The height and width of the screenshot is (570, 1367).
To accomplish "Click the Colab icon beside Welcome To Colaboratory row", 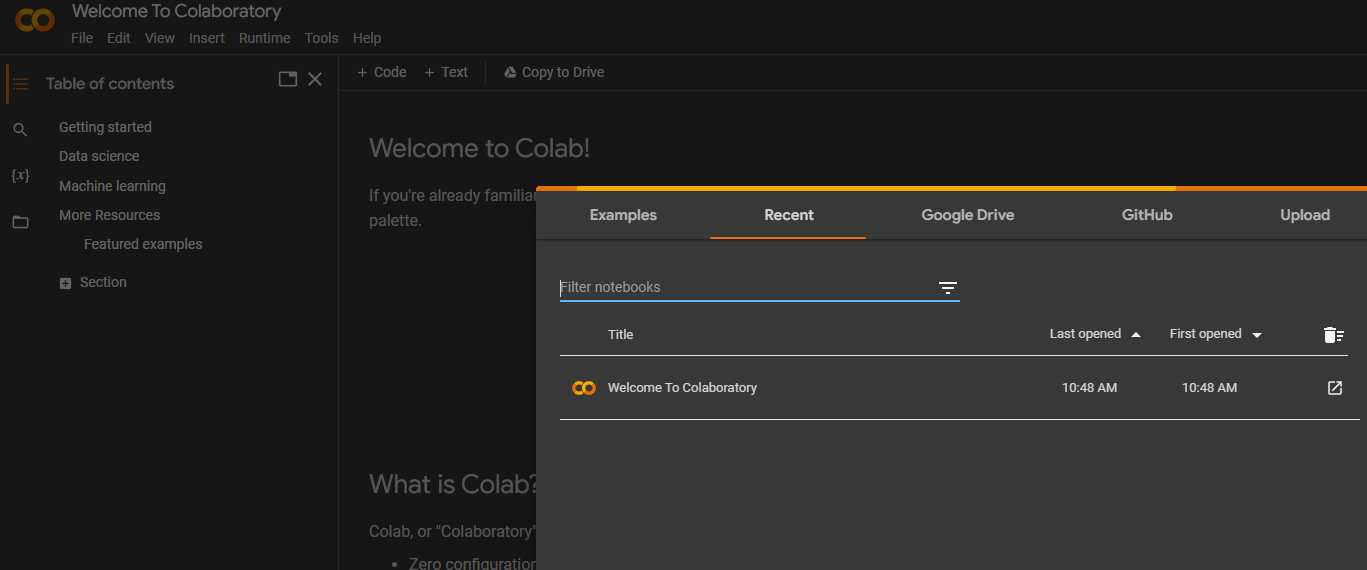I will point(584,388).
